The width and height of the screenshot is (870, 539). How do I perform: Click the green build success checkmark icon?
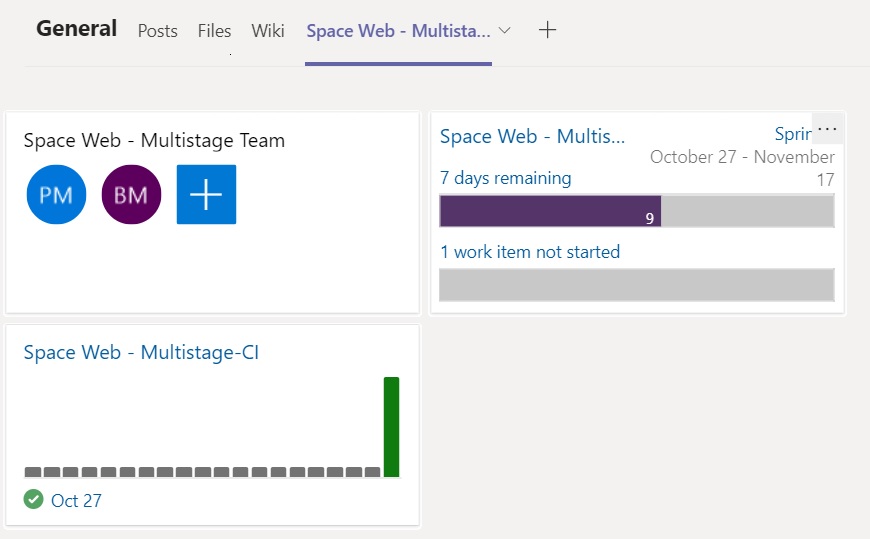[34, 500]
